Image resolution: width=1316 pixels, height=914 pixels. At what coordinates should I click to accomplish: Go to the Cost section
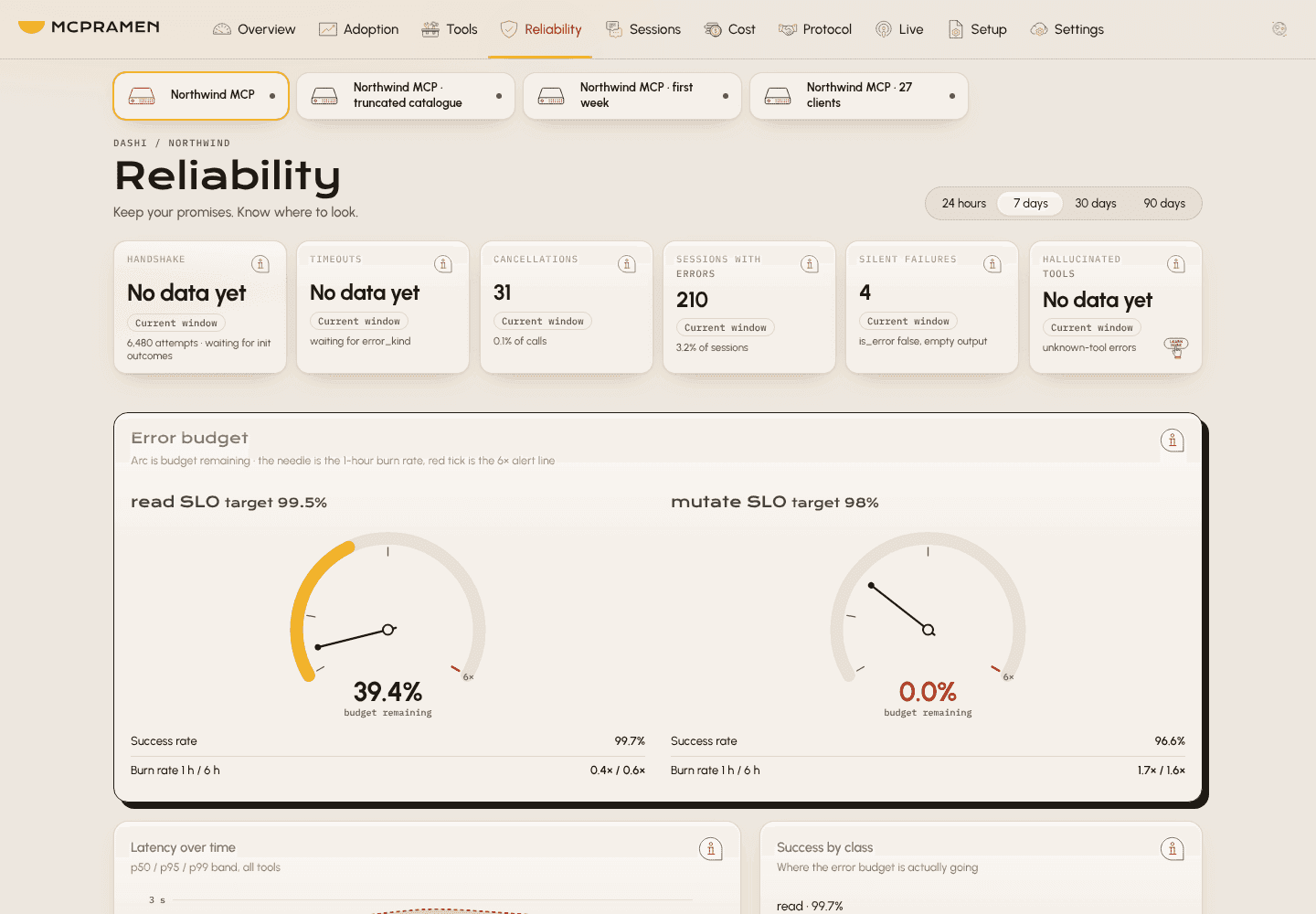[730, 29]
